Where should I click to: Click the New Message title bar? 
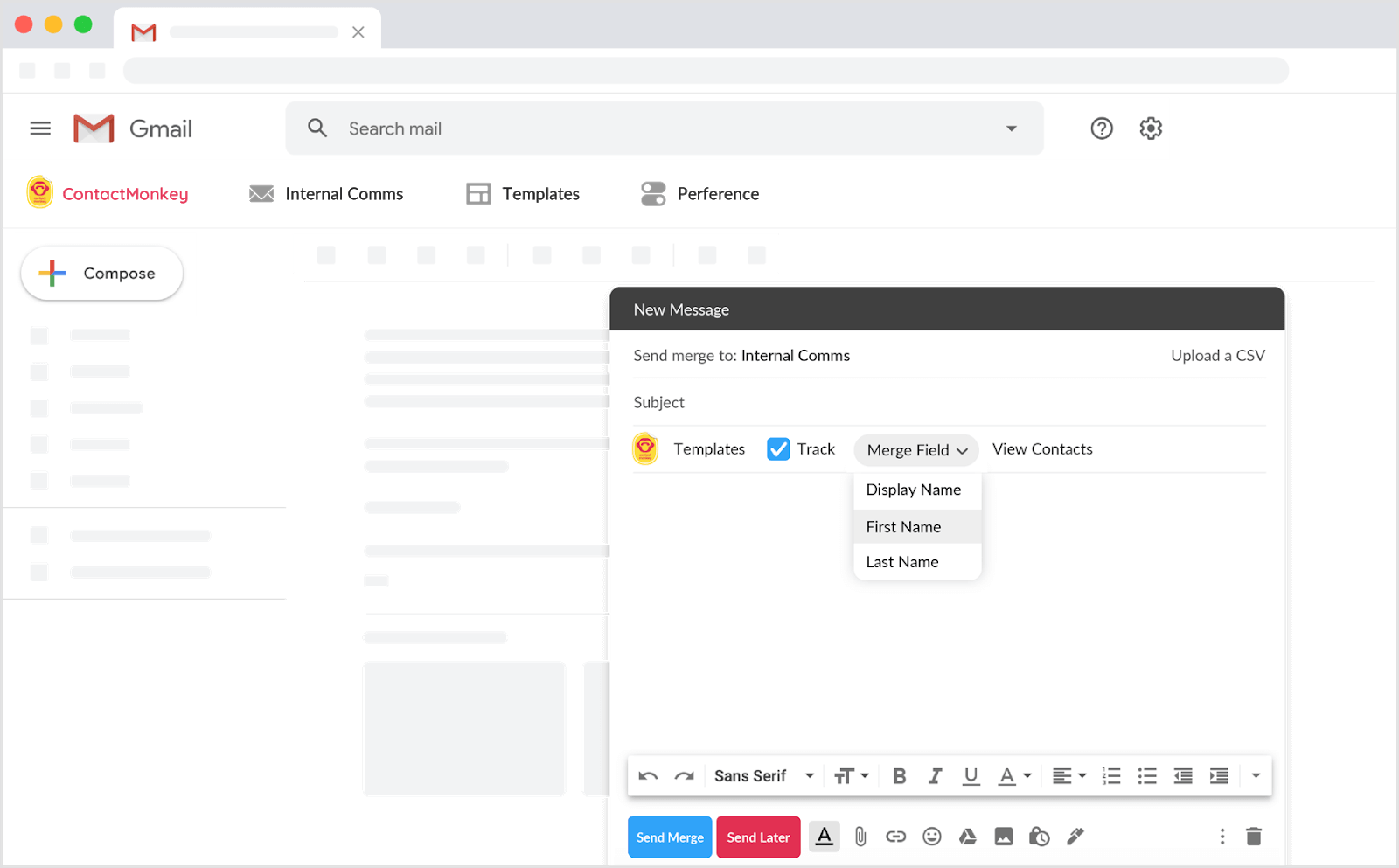(x=947, y=309)
